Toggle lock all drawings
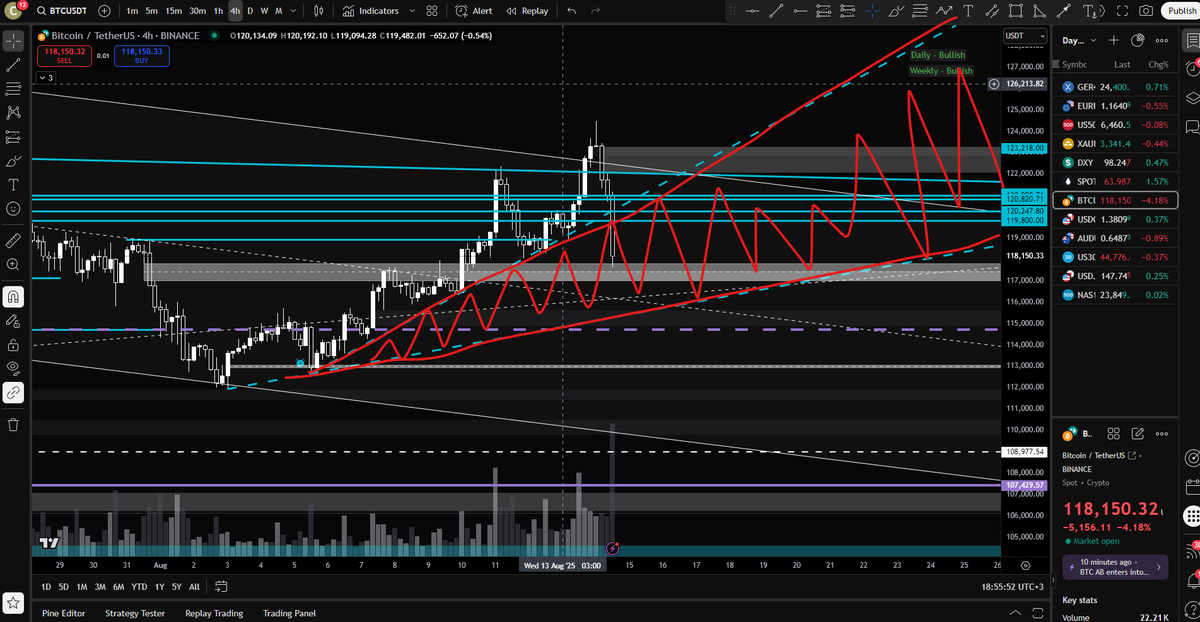The width and height of the screenshot is (1200, 622). click(x=13, y=345)
